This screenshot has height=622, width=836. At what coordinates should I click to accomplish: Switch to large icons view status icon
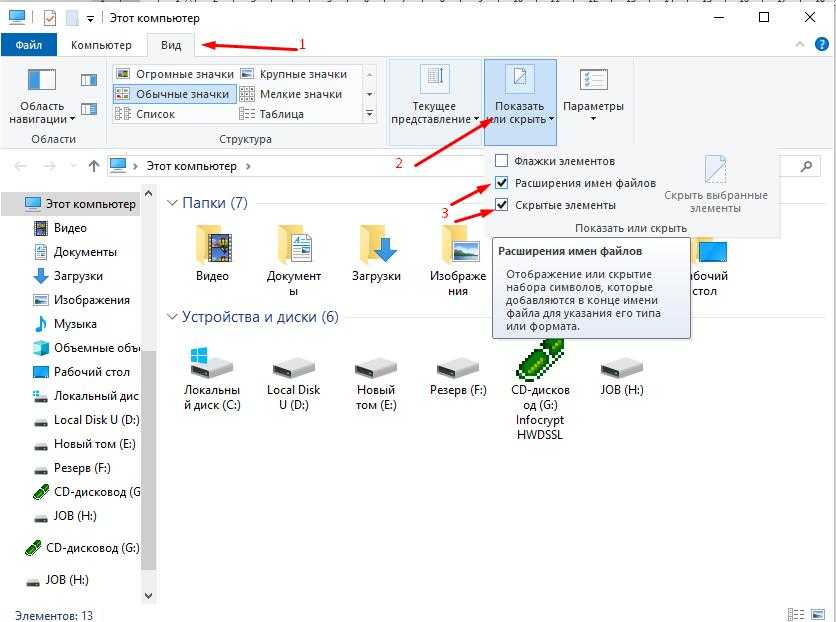point(817,615)
